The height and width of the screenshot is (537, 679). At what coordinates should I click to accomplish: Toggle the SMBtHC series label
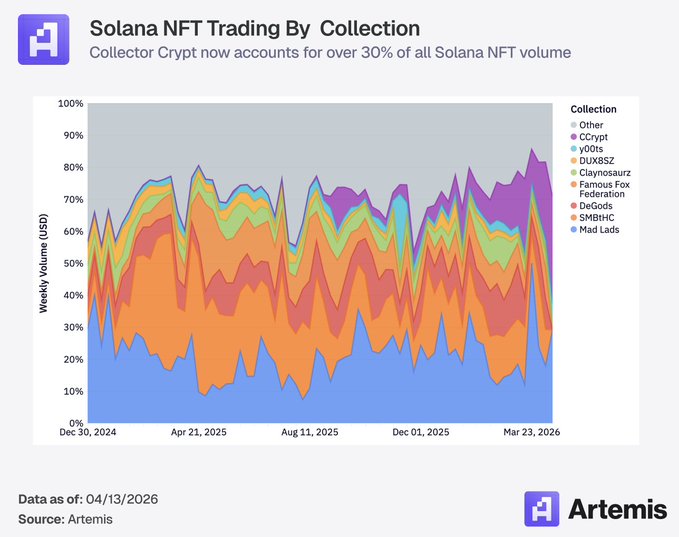point(599,216)
